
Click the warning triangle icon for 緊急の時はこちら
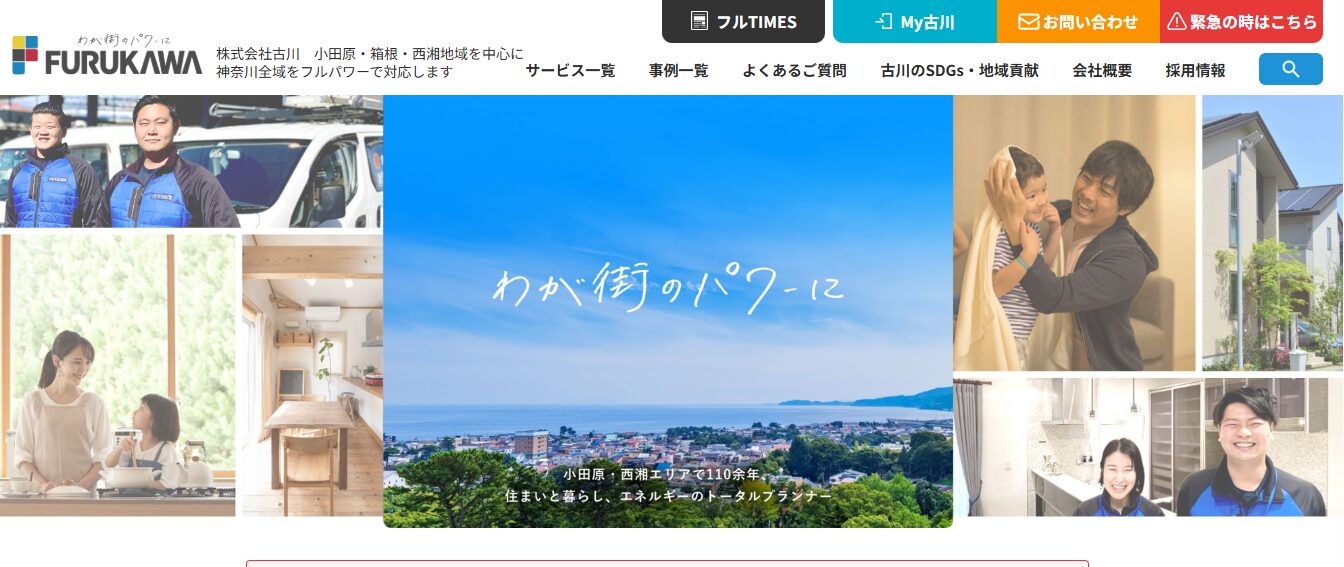(1177, 21)
